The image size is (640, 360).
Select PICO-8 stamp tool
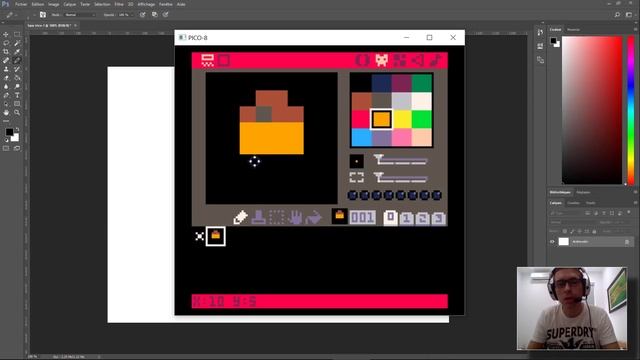[x=258, y=217]
